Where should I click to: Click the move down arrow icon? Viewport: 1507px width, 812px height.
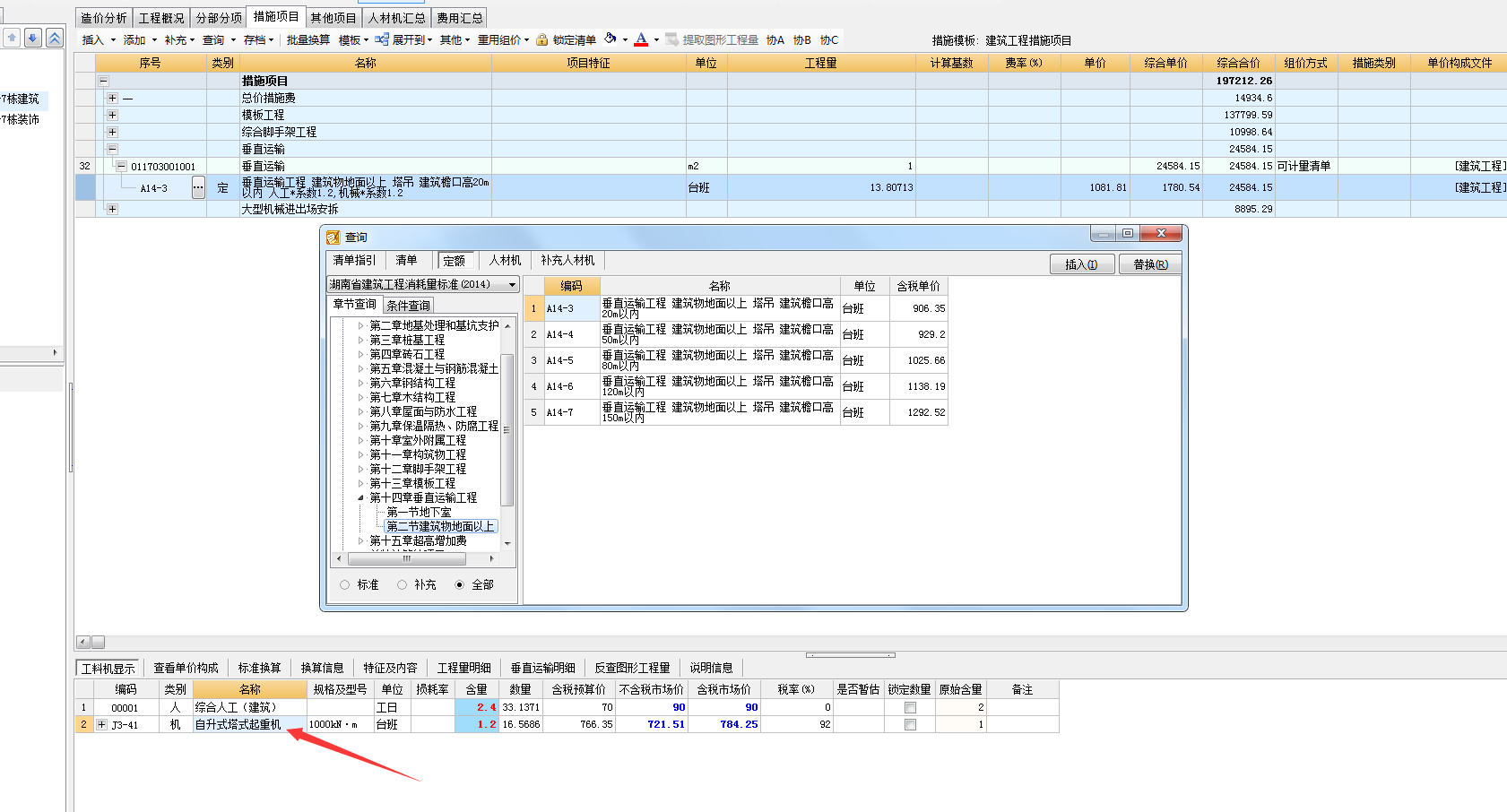pyautogui.click(x=33, y=38)
